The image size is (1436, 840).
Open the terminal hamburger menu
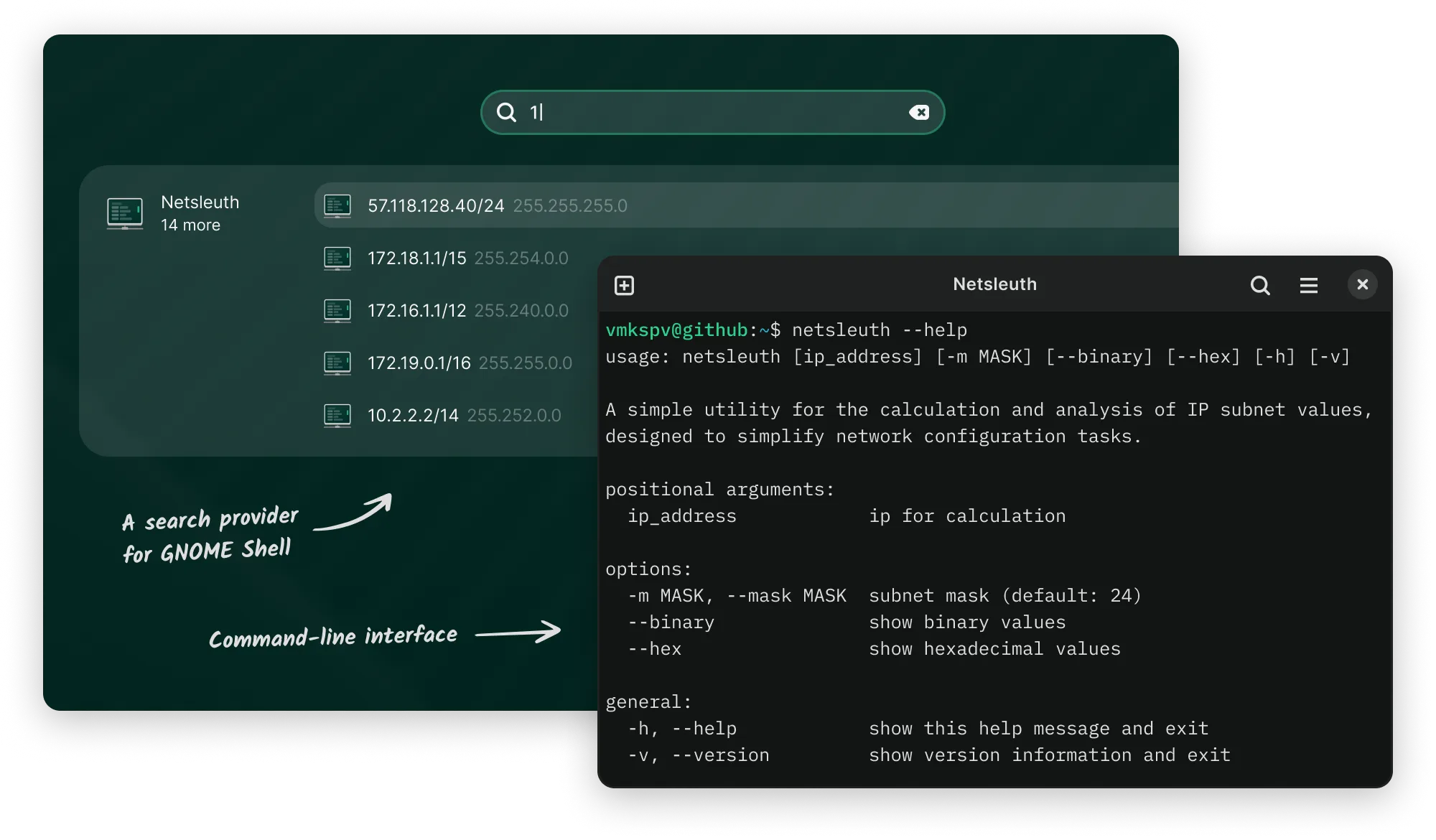[1308, 285]
